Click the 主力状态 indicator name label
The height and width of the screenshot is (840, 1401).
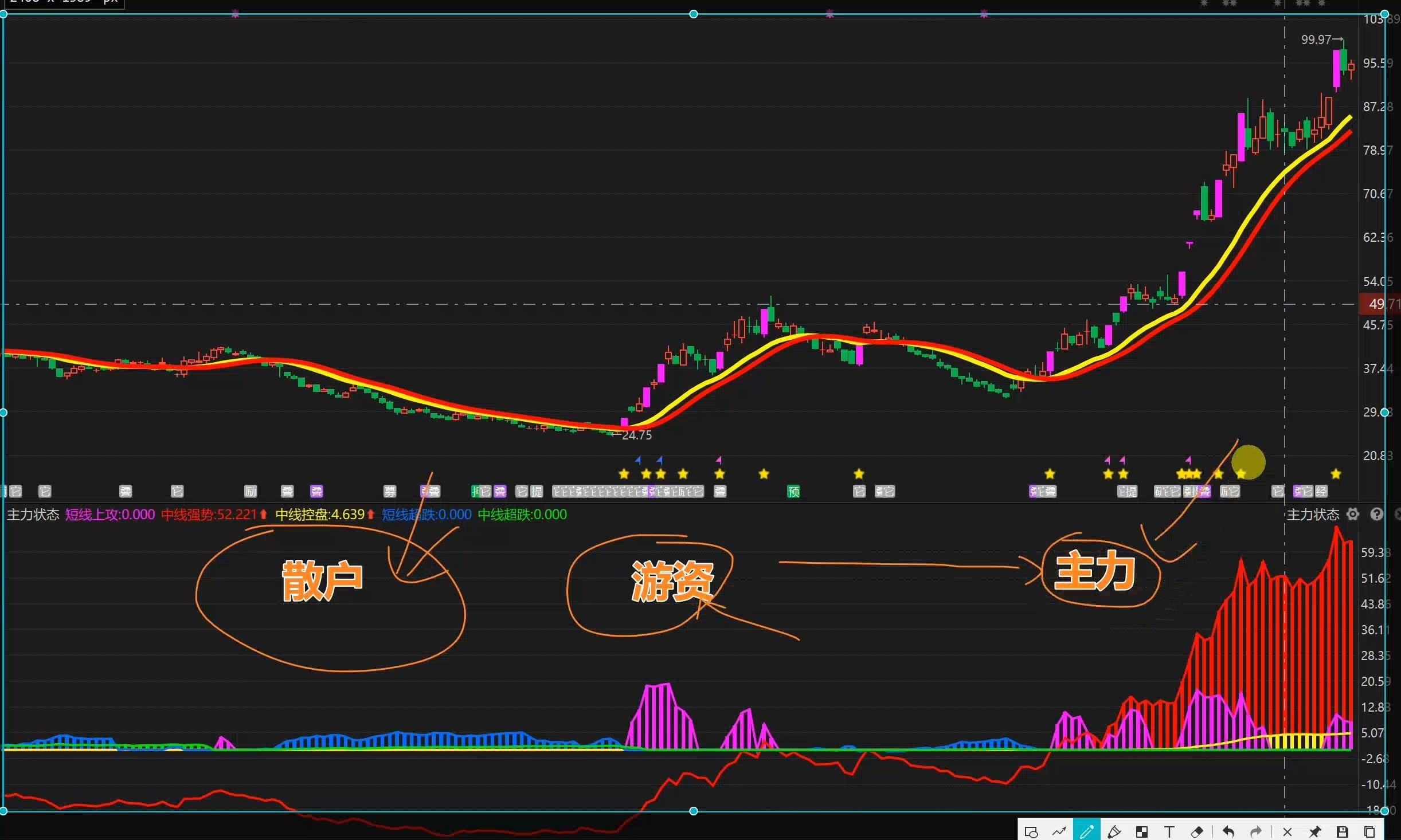tap(33, 515)
